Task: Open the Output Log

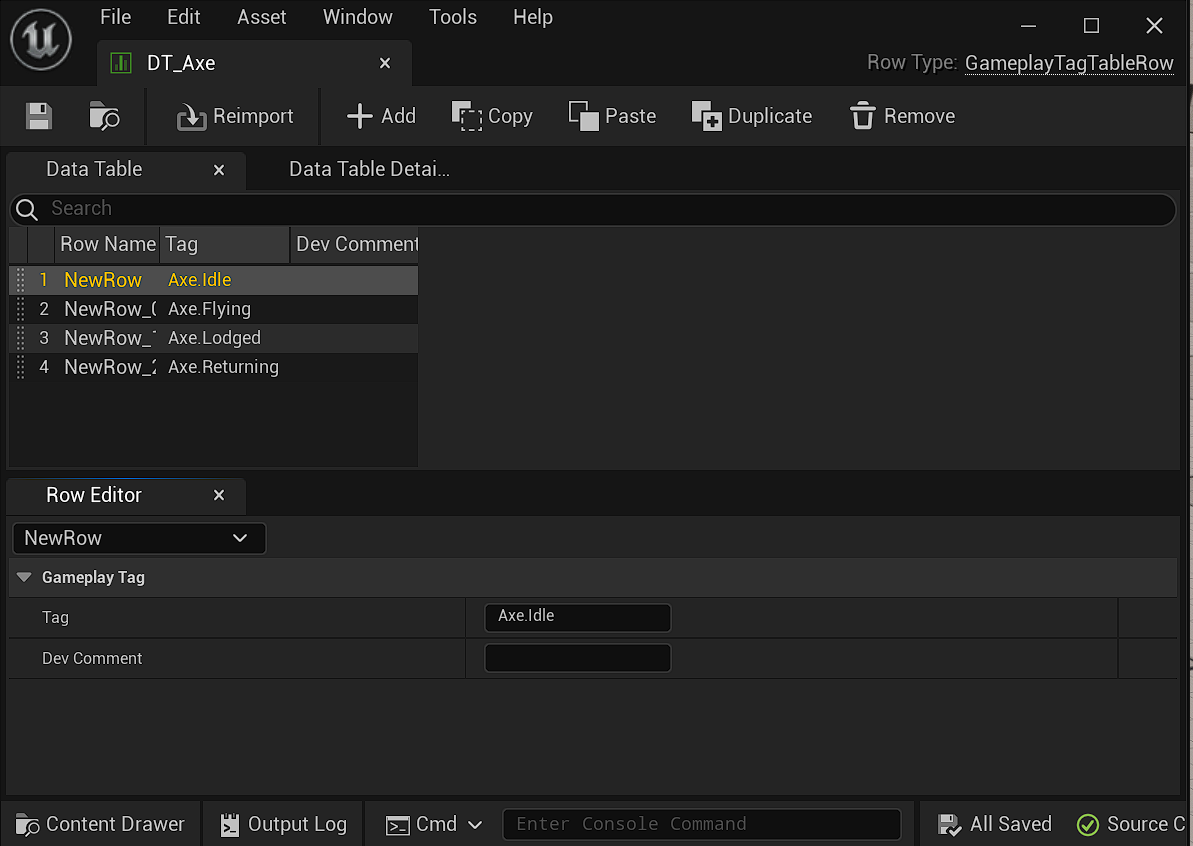Action: point(283,824)
